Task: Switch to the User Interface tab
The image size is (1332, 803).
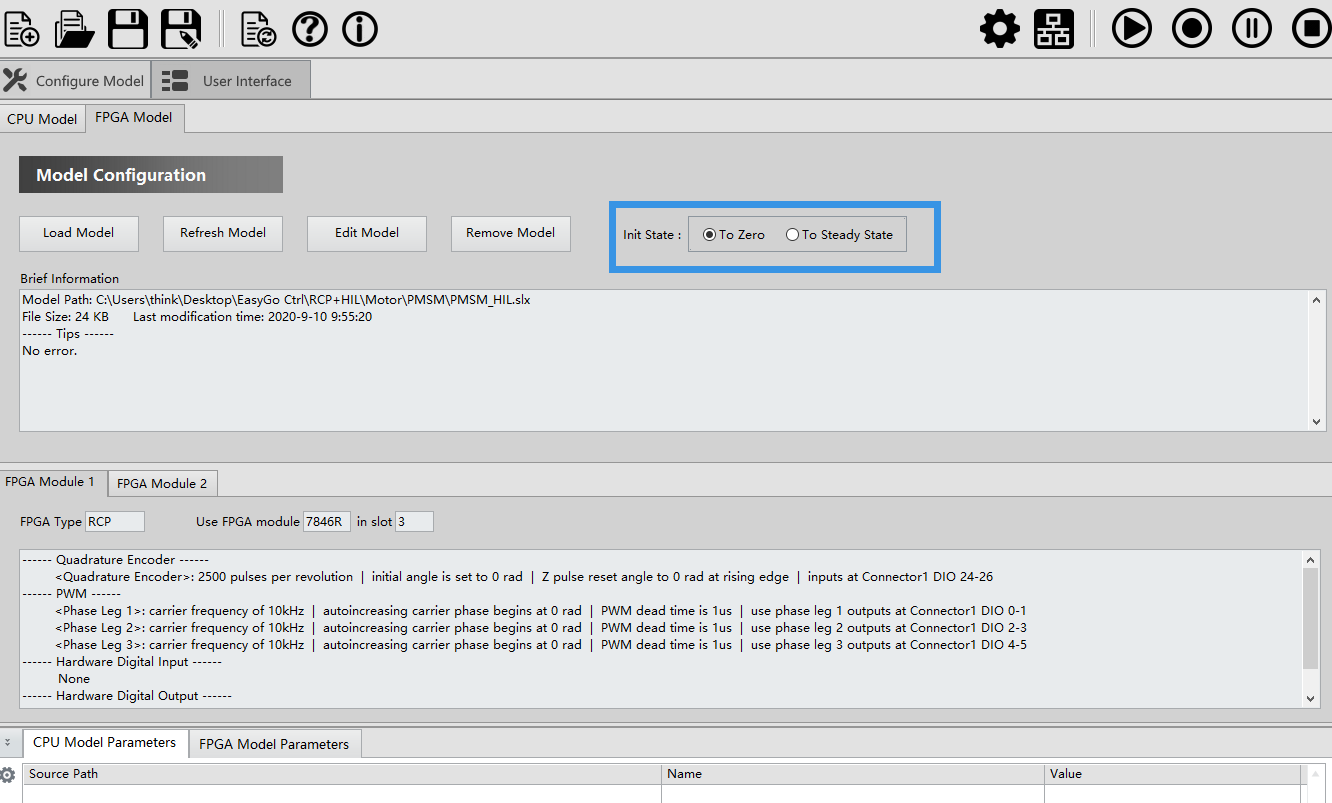Action: pos(230,81)
